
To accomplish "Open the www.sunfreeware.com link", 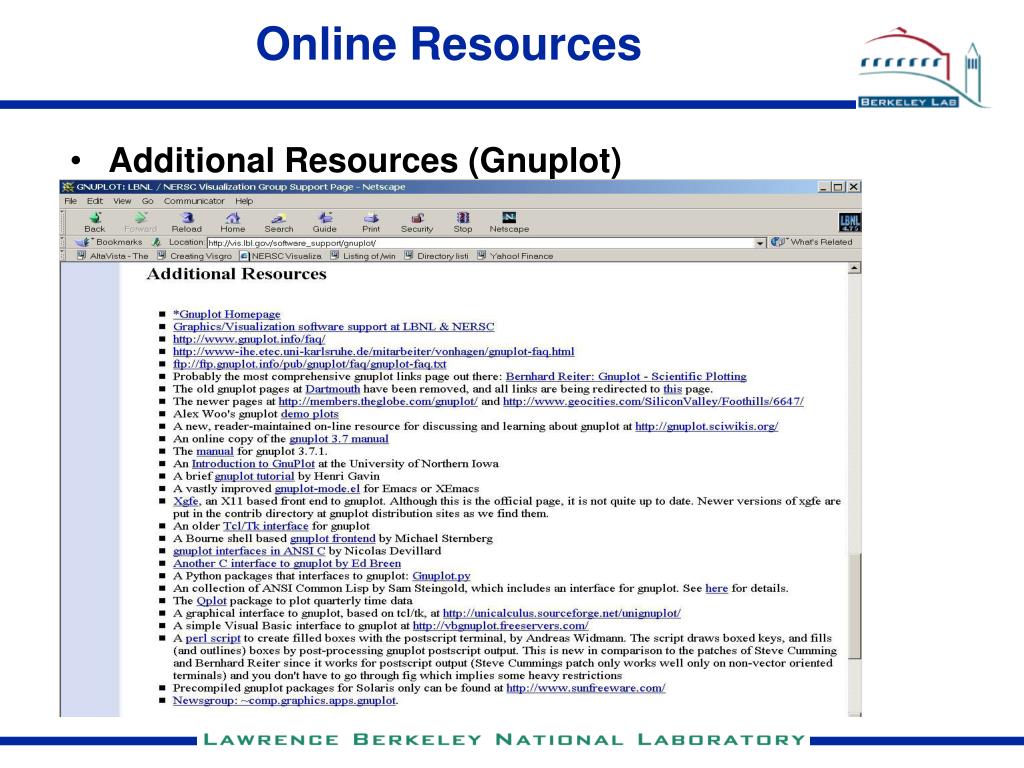I will coord(586,688).
